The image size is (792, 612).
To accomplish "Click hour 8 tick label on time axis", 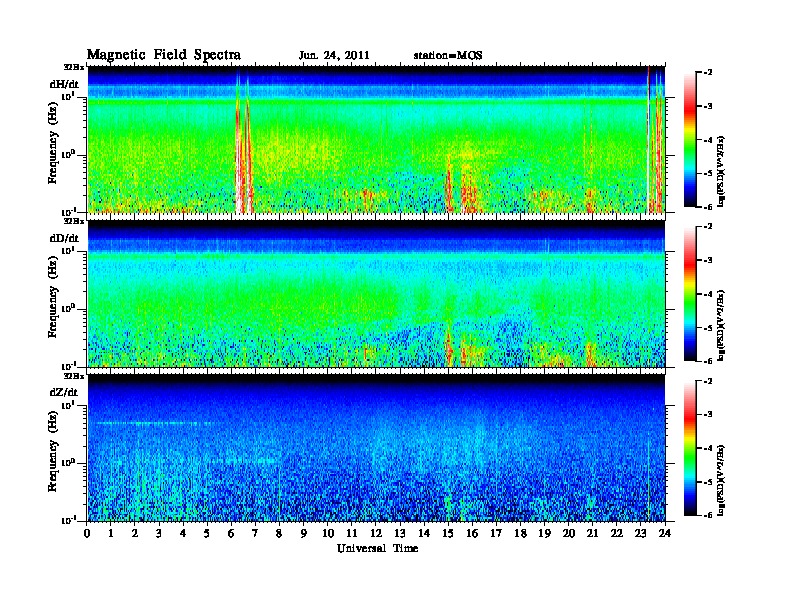I will click(x=279, y=533).
